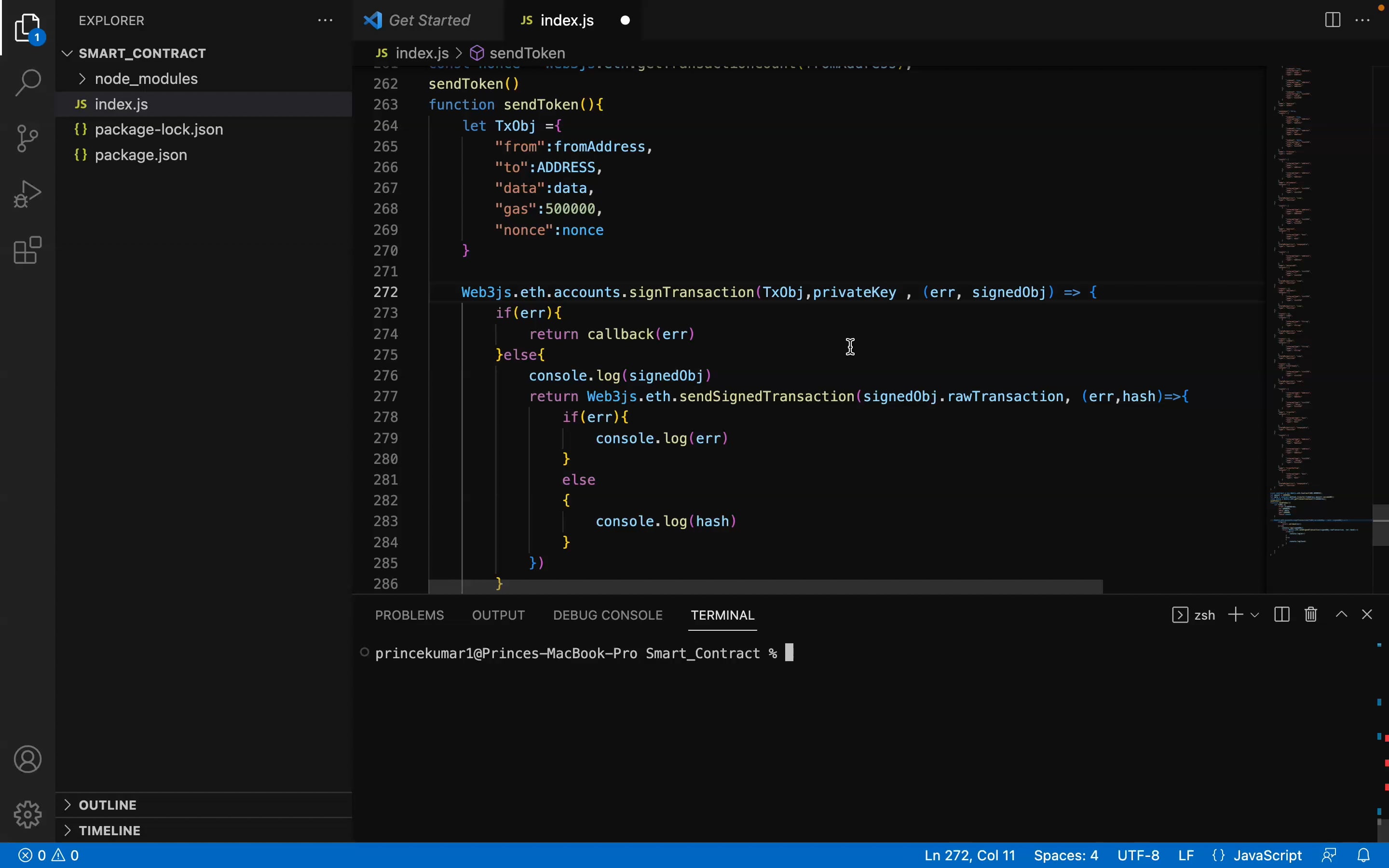Expand the TIMELINE section
This screenshot has width=1389, height=868.
point(203,831)
